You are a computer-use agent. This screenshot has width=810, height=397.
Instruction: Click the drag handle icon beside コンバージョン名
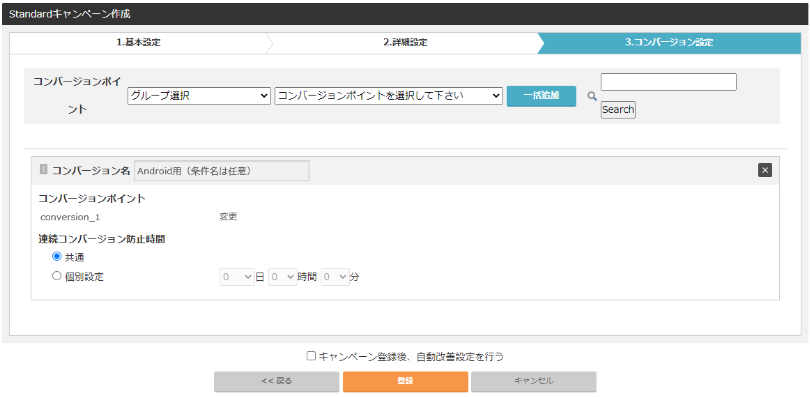pyautogui.click(x=44, y=169)
